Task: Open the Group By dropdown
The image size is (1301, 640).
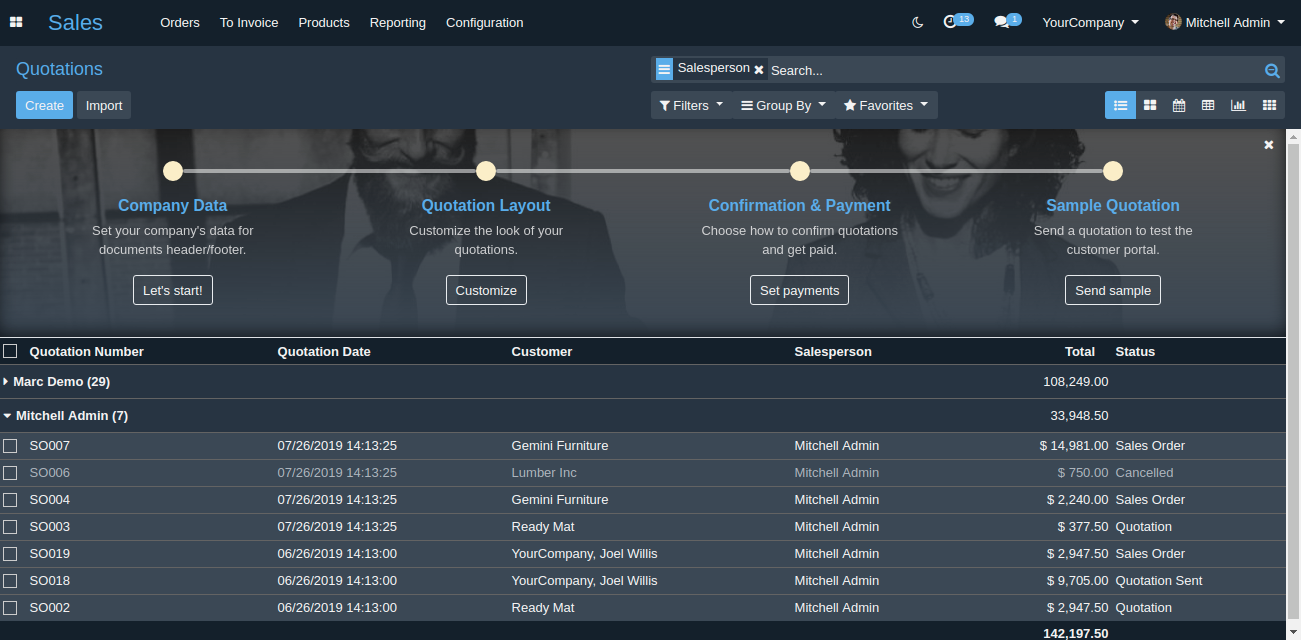Action: [783, 105]
